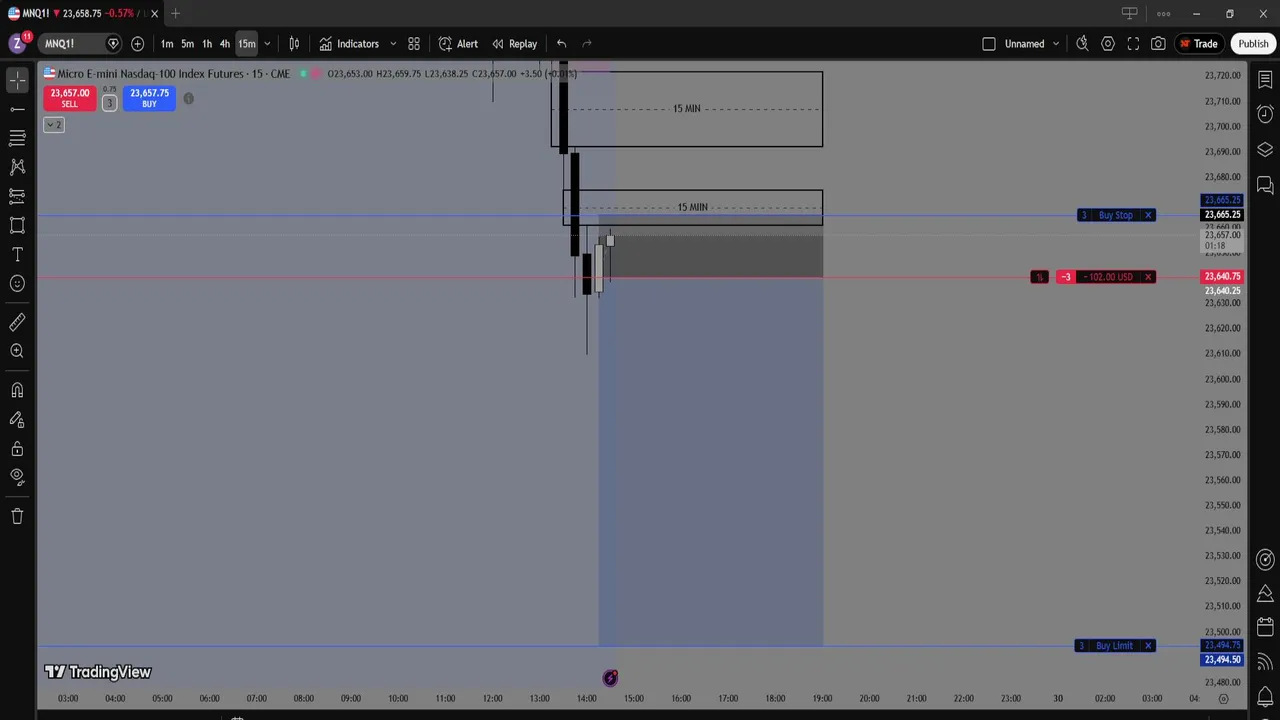Viewport: 1280px width, 720px height.
Task: Select the text annotation tool
Action: click(x=17, y=254)
